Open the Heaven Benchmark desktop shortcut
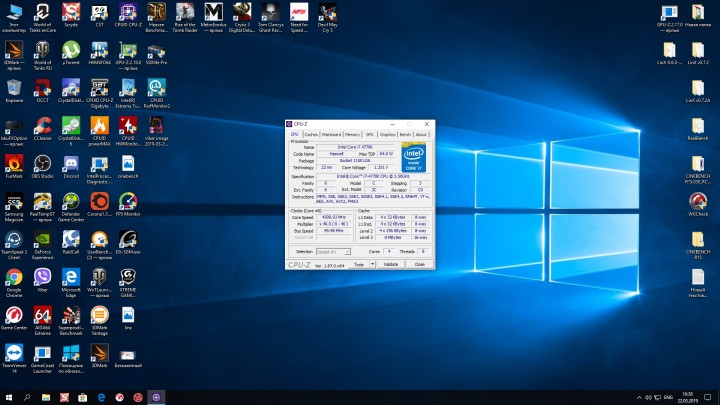Viewport: 720px width, 405px height. click(x=156, y=17)
